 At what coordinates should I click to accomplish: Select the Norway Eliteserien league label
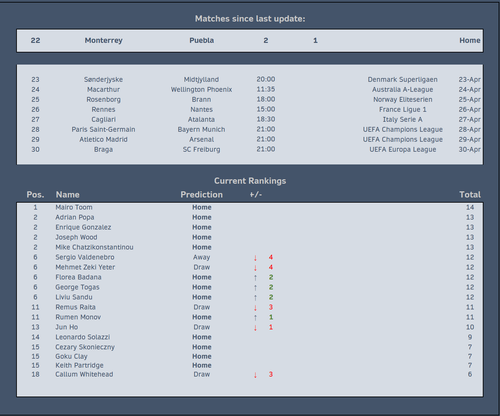click(403, 99)
